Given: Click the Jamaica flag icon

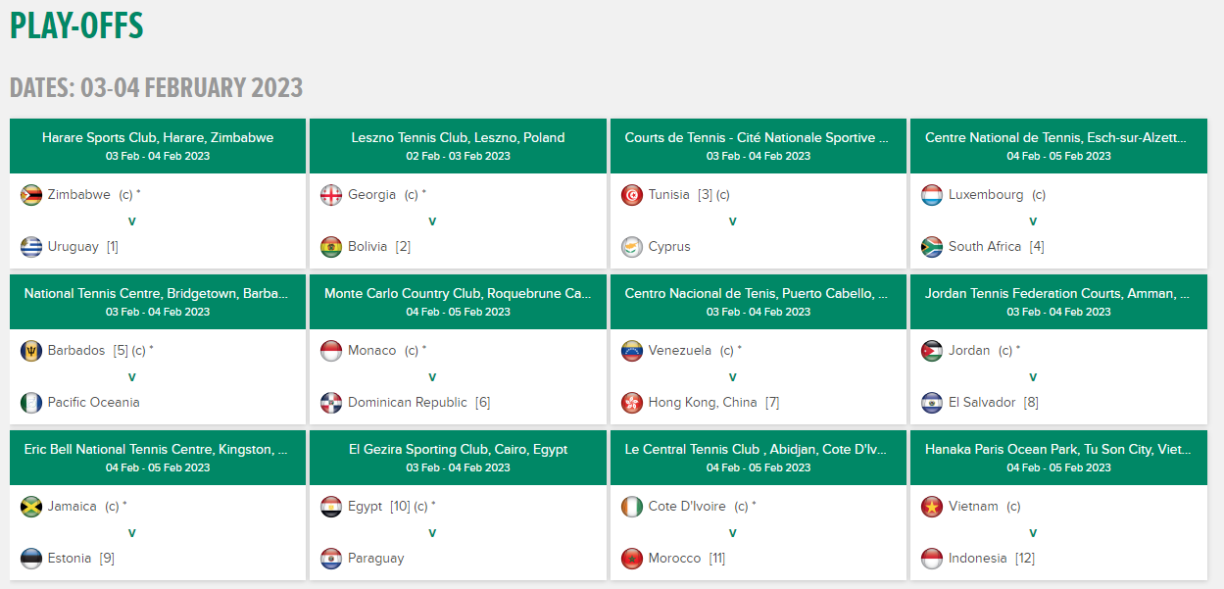Looking at the screenshot, I should 31,507.
